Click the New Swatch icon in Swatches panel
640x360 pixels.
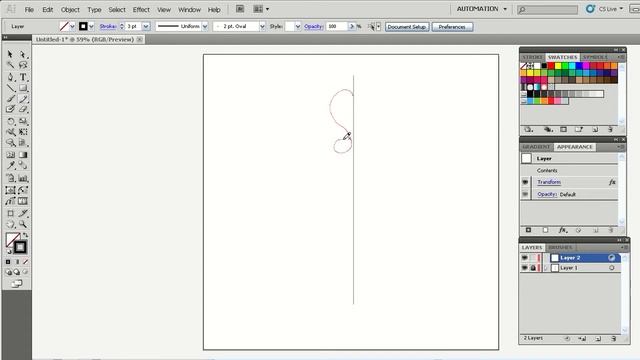pyautogui.click(x=595, y=129)
